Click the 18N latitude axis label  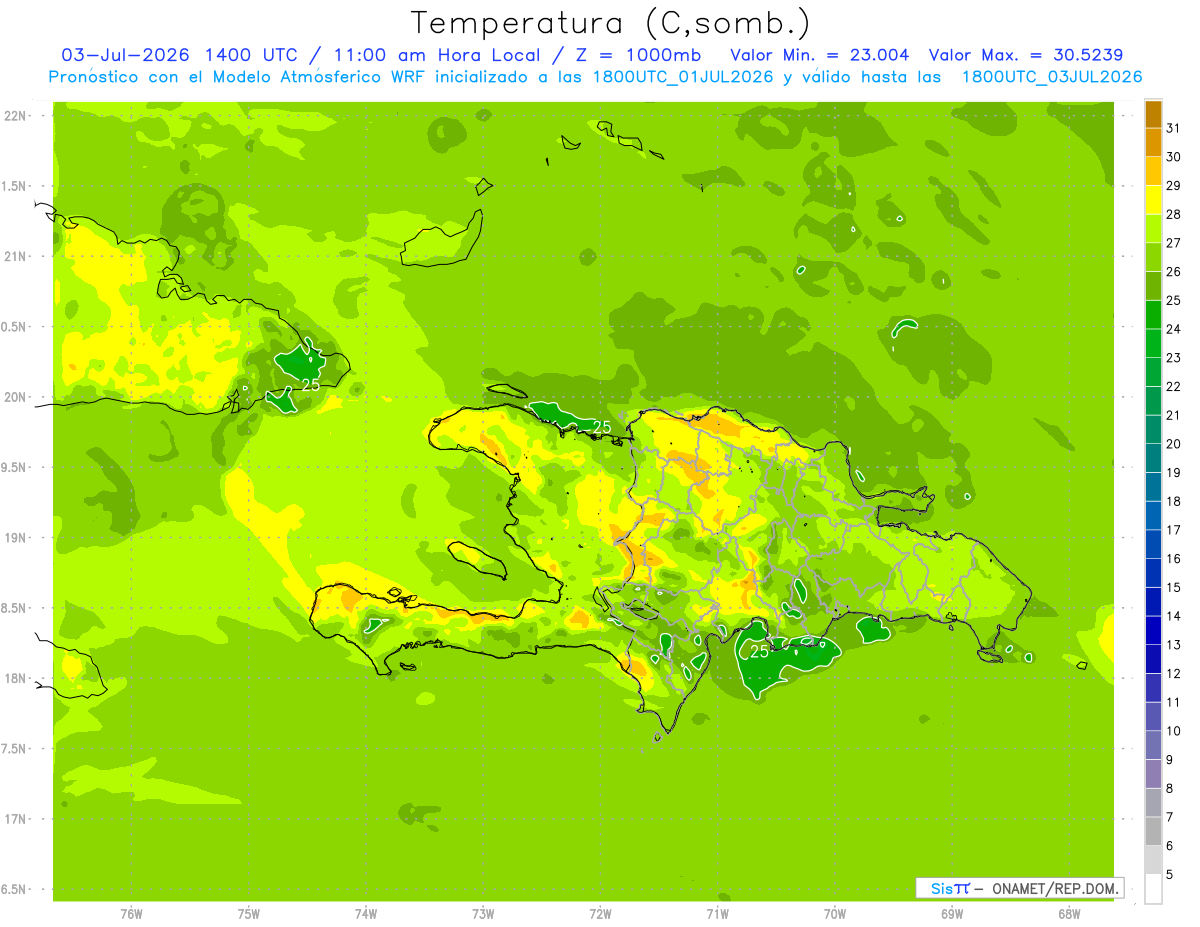pyautogui.click(x=17, y=678)
